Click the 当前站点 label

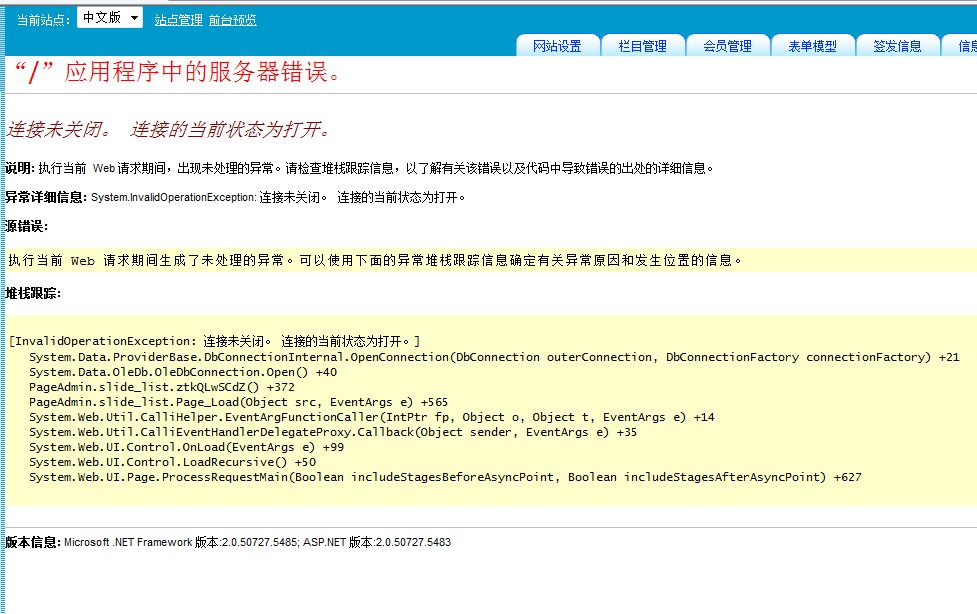pos(44,20)
